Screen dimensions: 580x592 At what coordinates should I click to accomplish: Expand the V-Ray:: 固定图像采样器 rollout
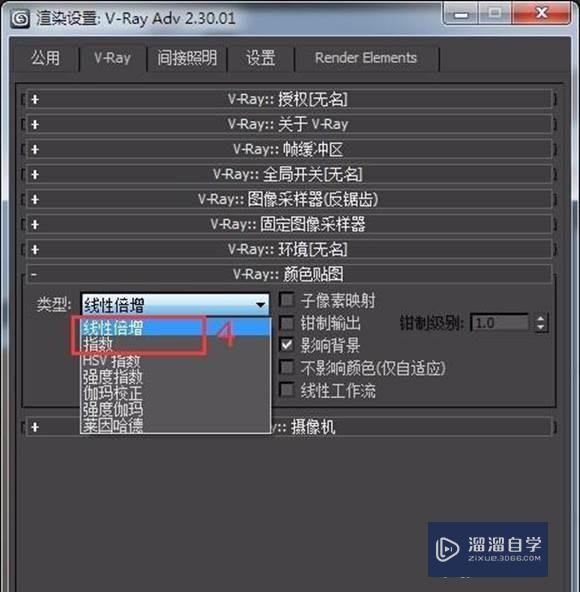tap(289, 225)
